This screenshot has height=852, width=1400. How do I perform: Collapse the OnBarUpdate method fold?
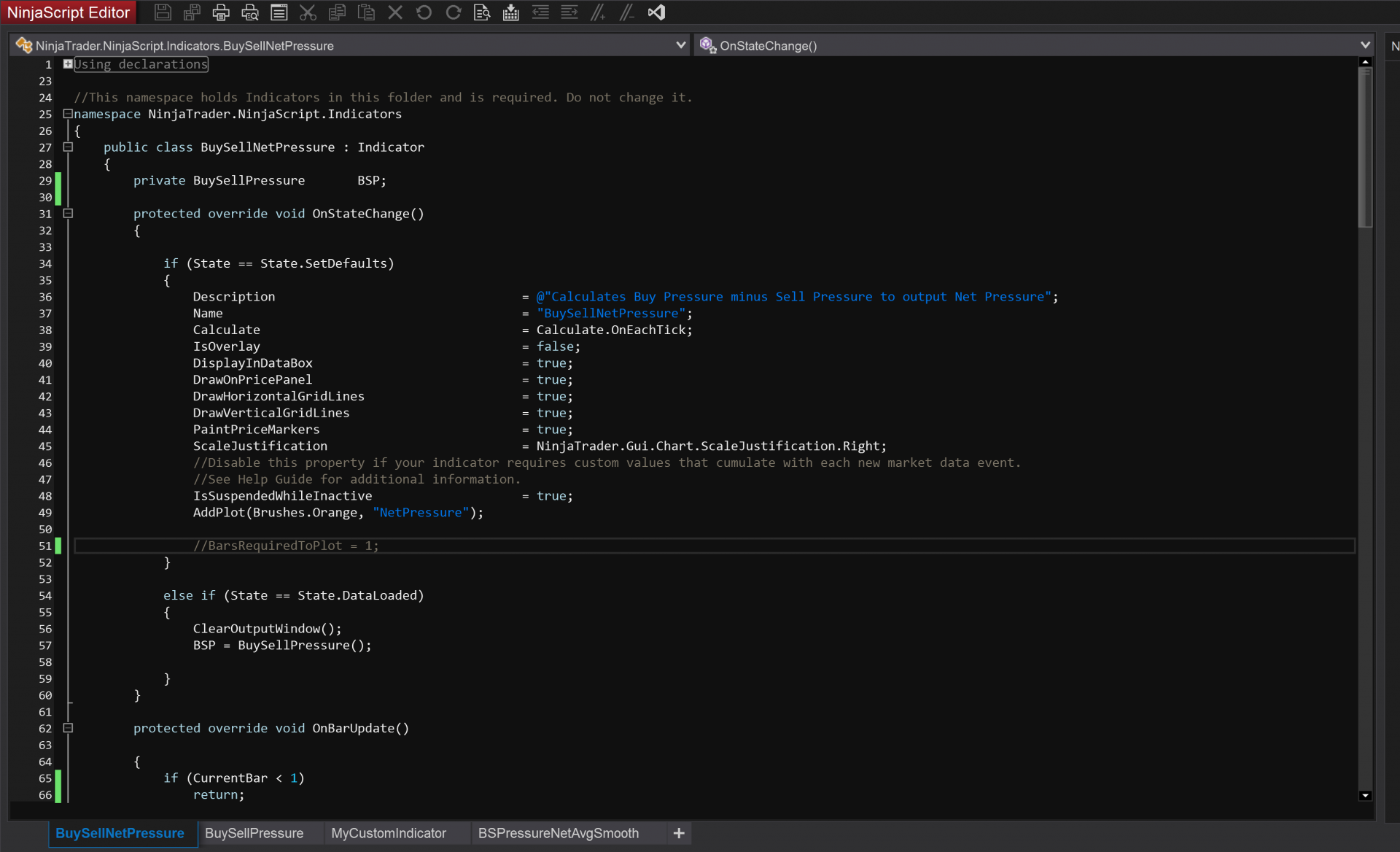tap(68, 728)
